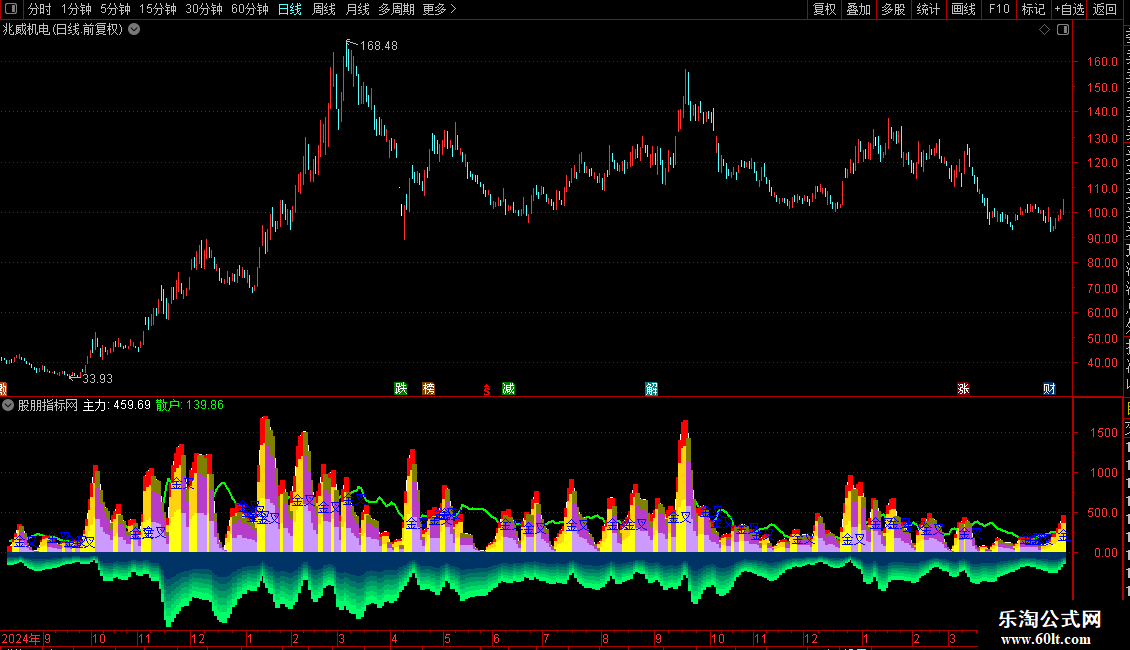Add stock with +自选 button

point(1069,9)
